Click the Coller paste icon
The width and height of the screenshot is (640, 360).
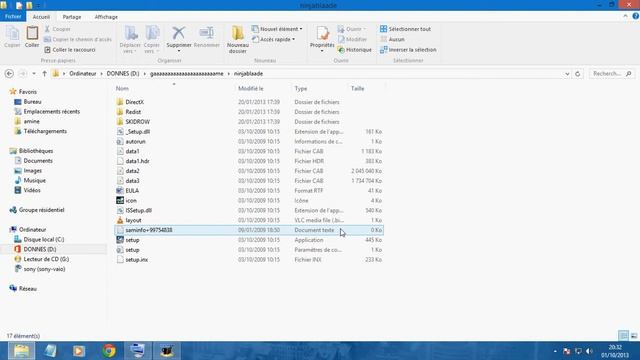point(32,37)
